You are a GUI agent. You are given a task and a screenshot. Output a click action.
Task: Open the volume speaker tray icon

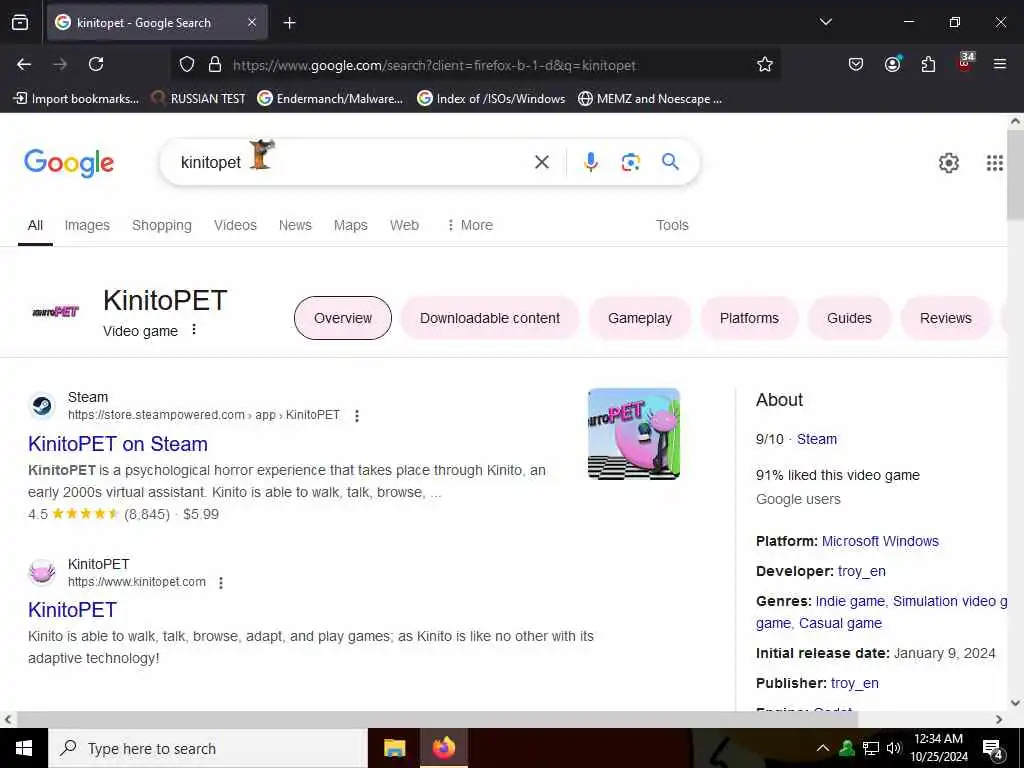pyautogui.click(x=893, y=748)
